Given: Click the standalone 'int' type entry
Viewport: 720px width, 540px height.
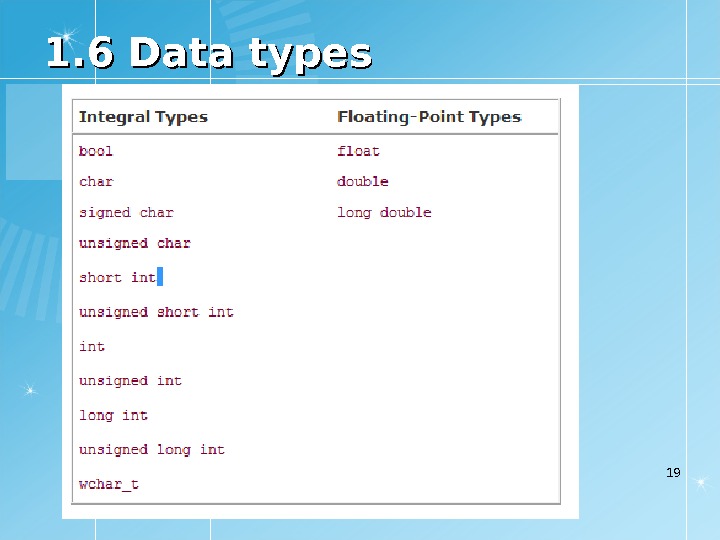Looking at the screenshot, I should pos(92,346).
